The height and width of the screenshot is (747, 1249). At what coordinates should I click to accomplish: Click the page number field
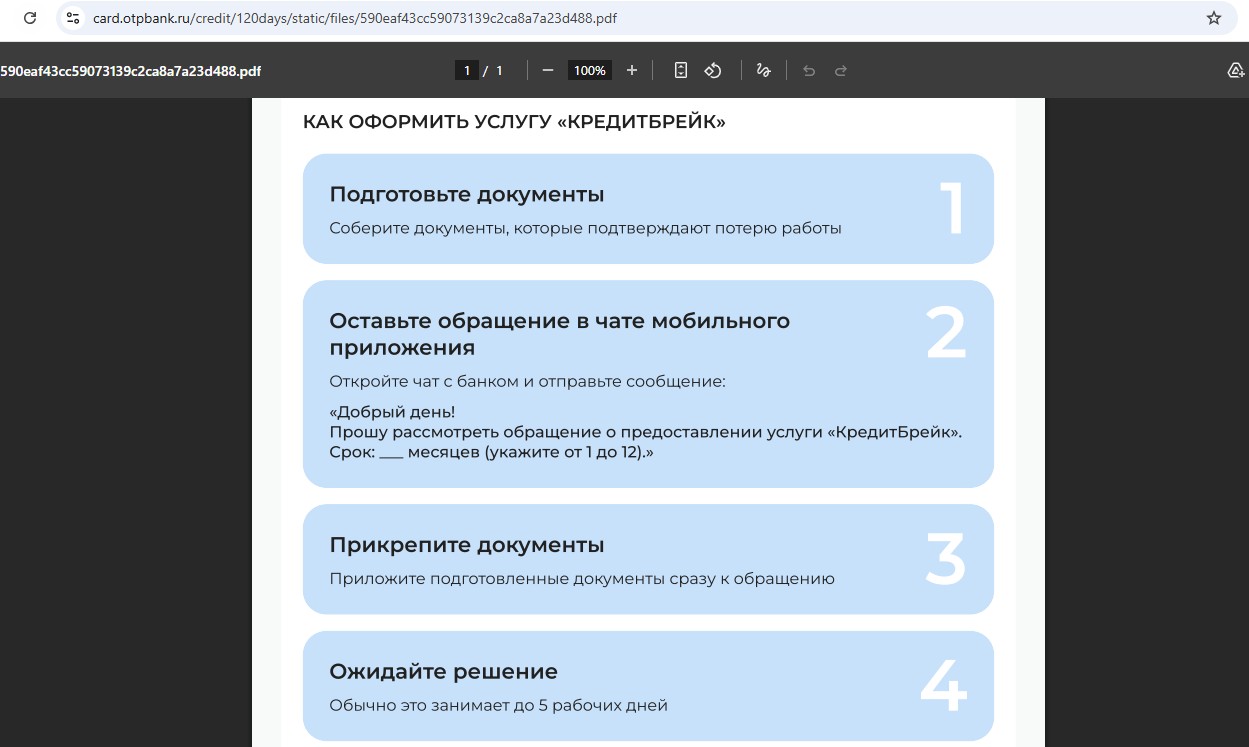pos(466,70)
